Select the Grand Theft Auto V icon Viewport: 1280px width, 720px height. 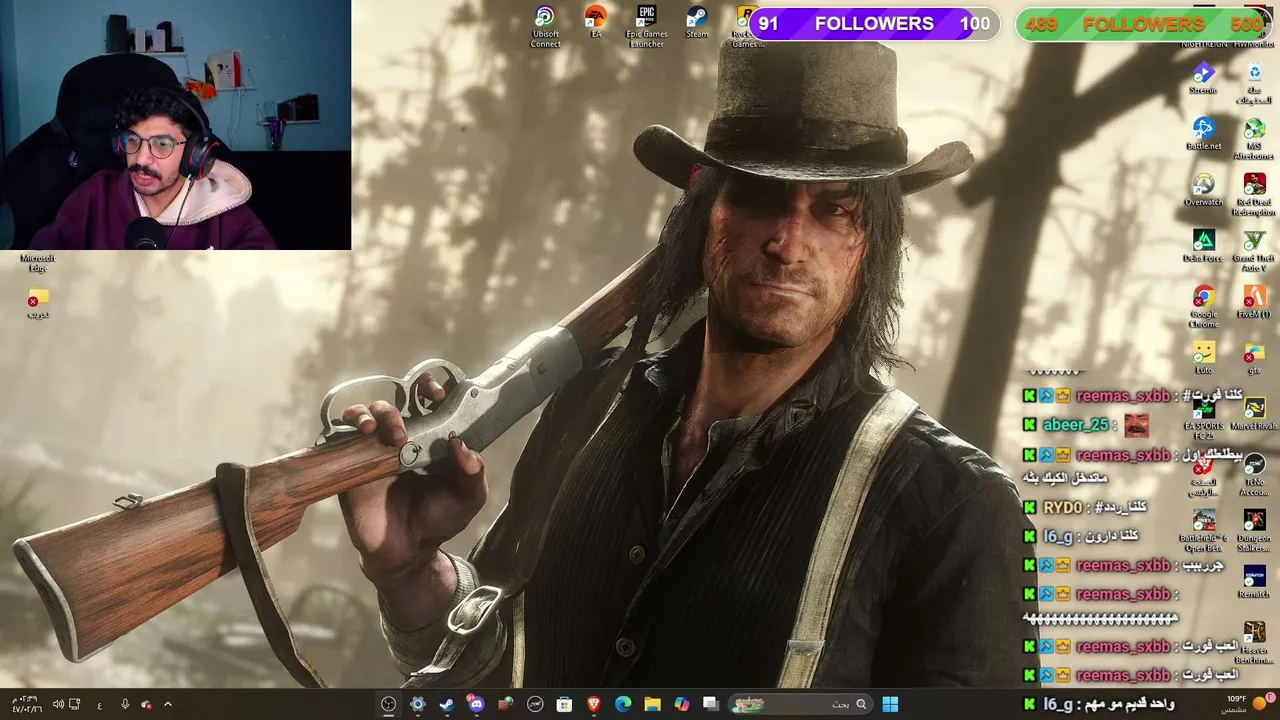point(1254,250)
